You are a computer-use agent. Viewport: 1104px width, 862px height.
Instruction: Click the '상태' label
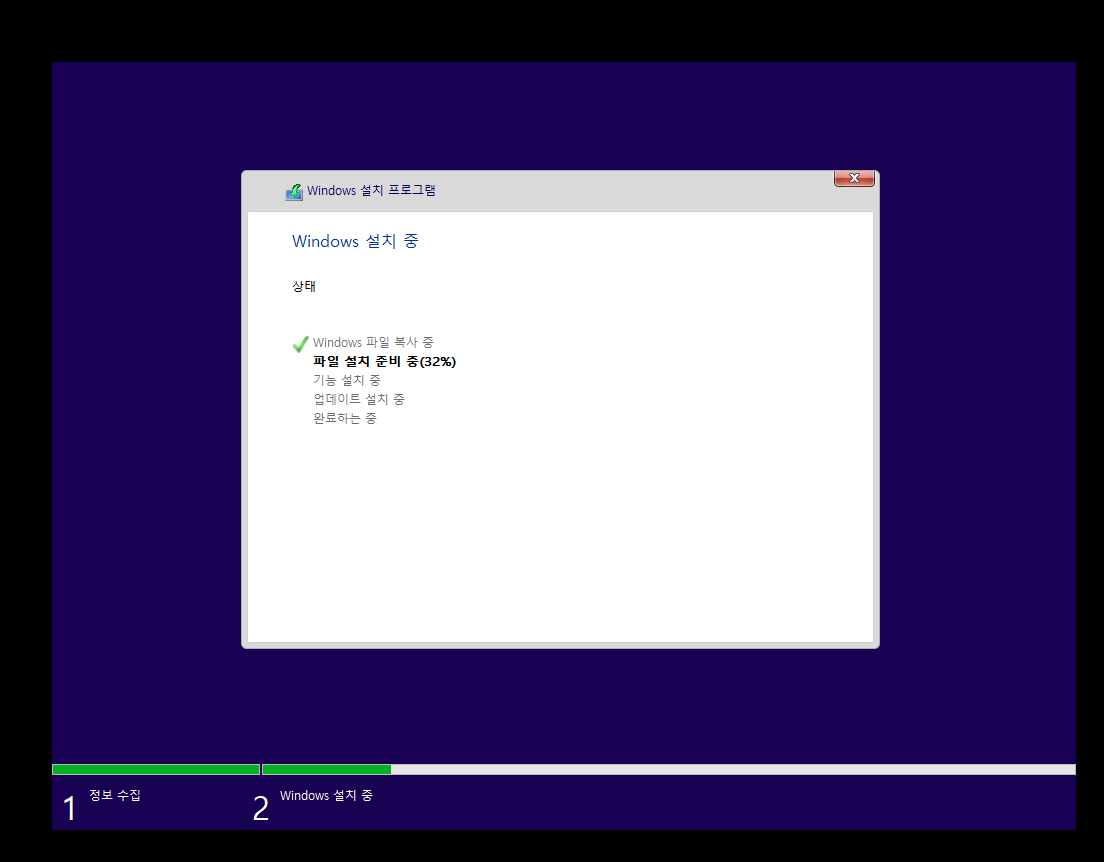pyautogui.click(x=303, y=286)
